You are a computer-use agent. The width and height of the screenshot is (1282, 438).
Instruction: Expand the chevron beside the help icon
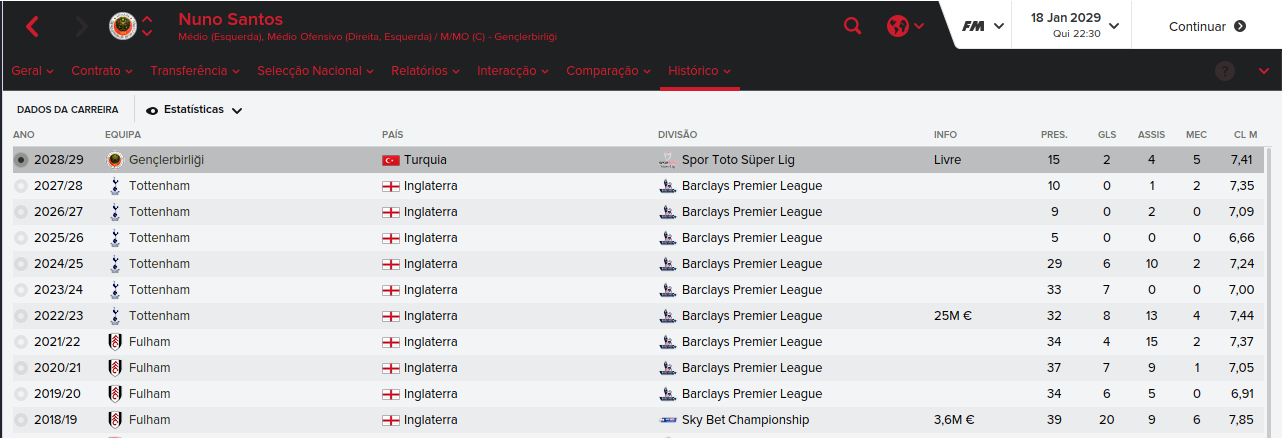(1264, 71)
